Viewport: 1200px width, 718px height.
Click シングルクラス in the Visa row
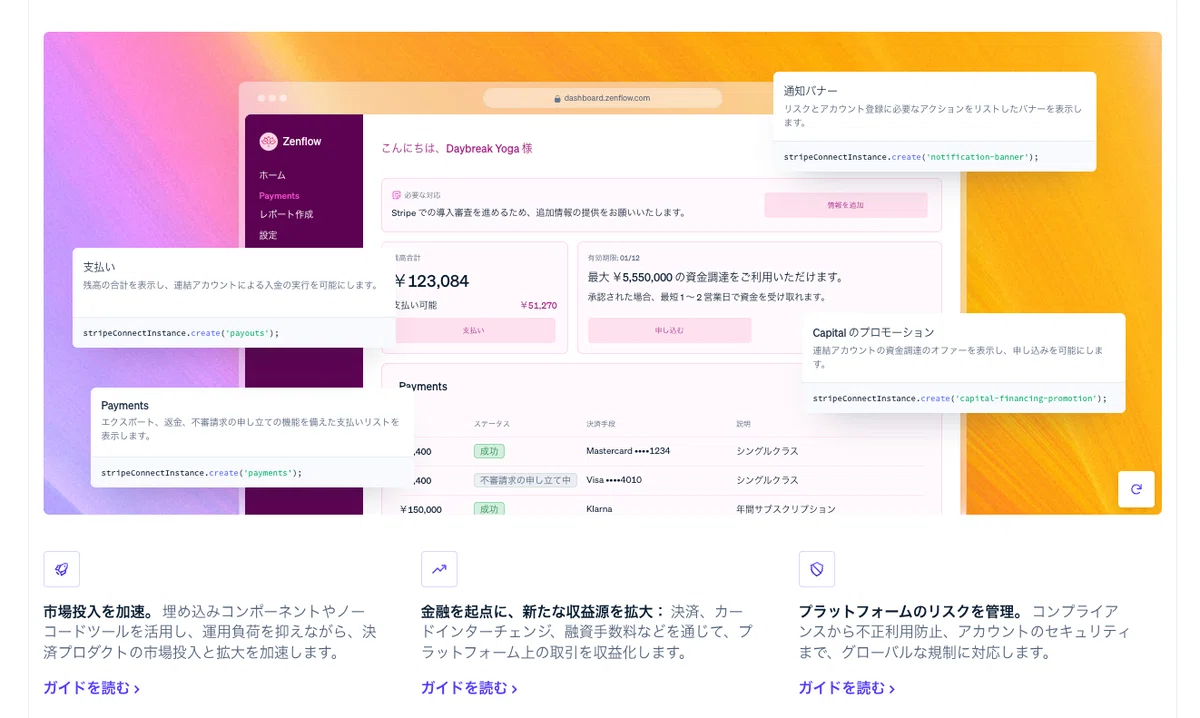[767, 480]
